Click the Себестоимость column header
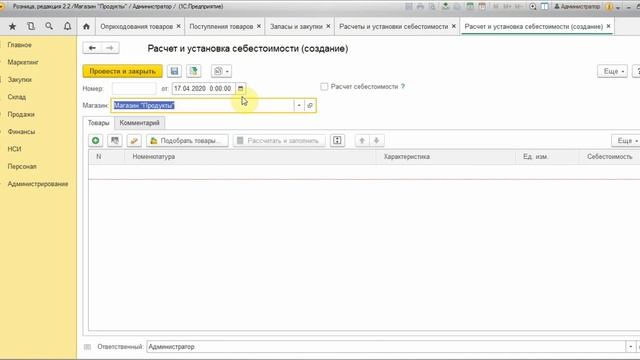 click(609, 157)
